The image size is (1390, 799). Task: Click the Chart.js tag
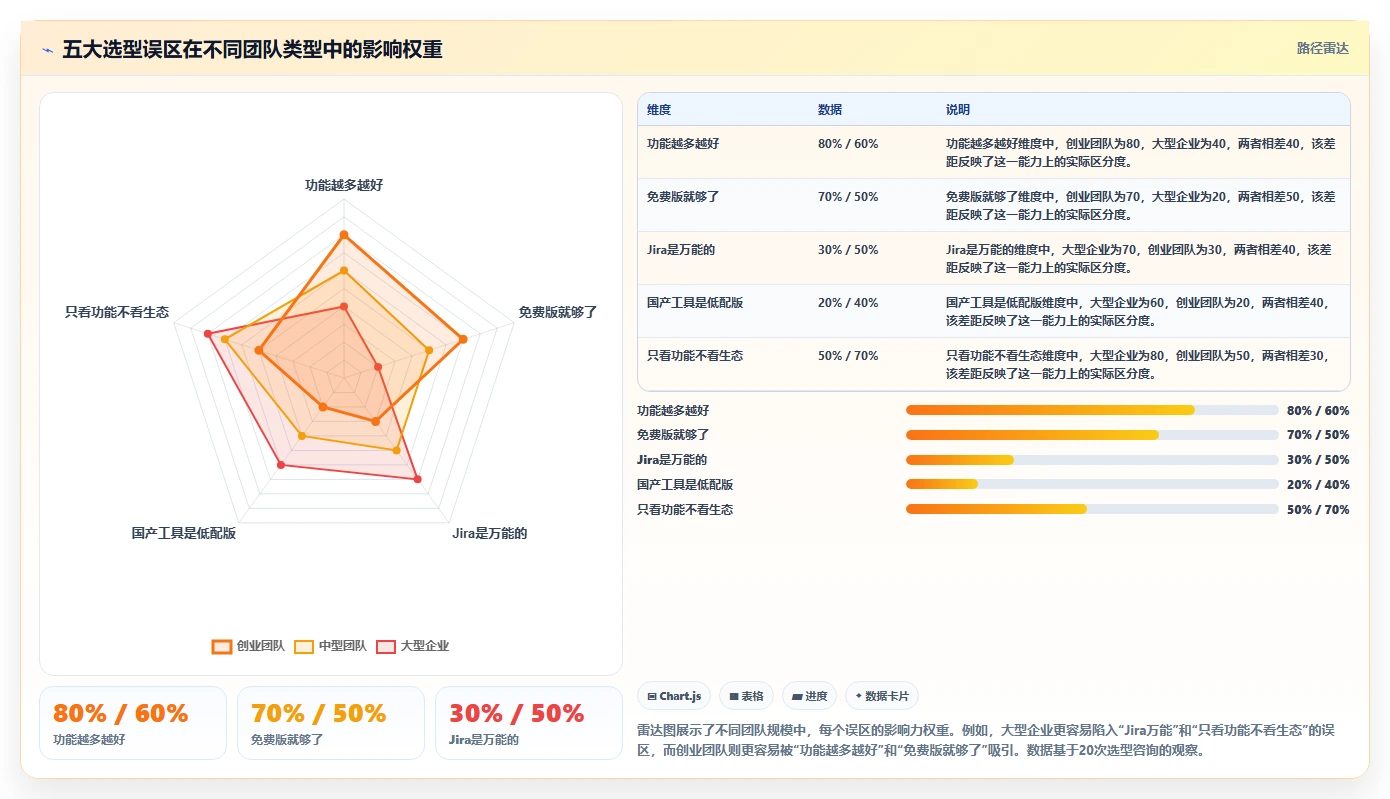[x=674, y=696]
